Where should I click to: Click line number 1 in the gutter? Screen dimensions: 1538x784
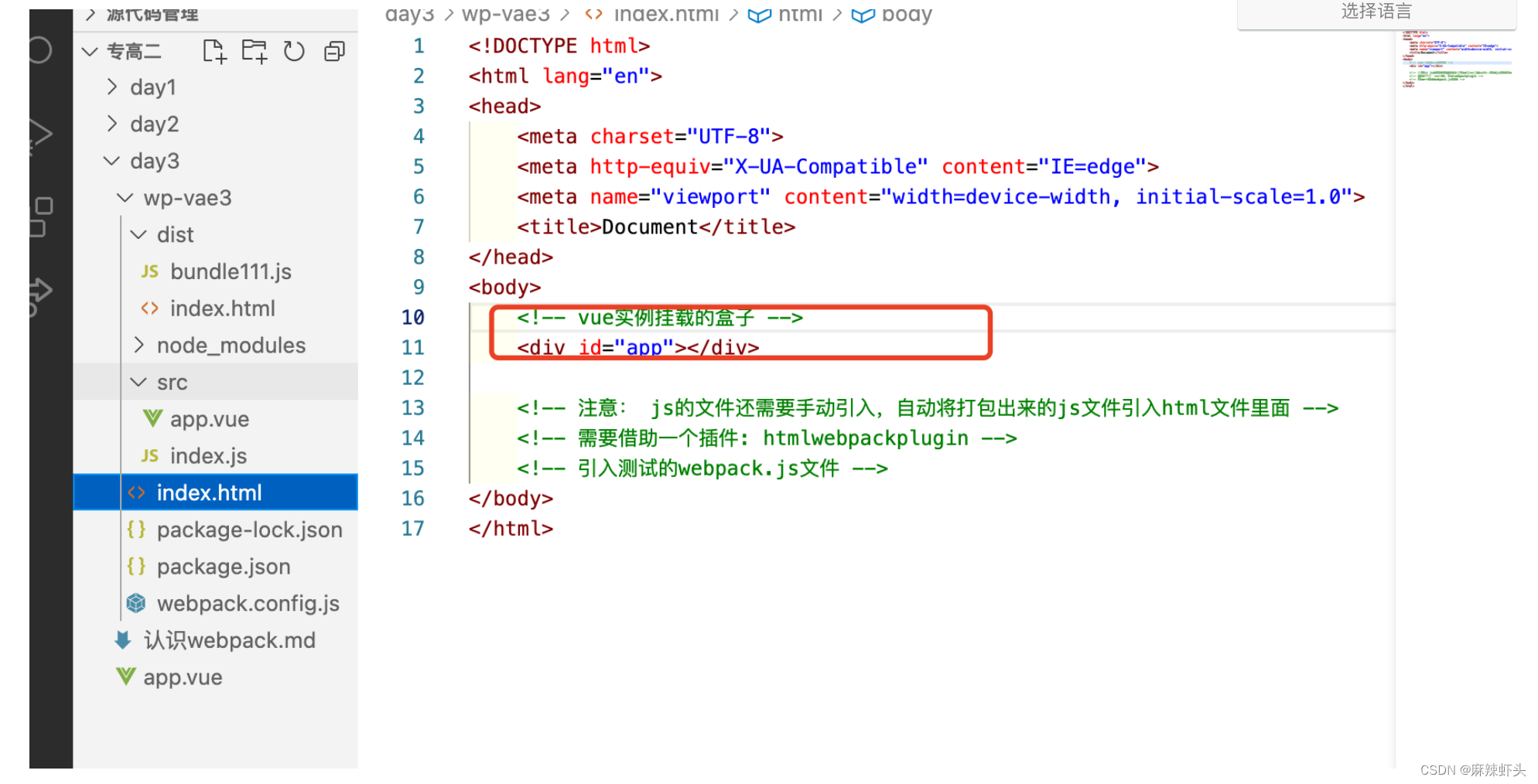point(419,46)
